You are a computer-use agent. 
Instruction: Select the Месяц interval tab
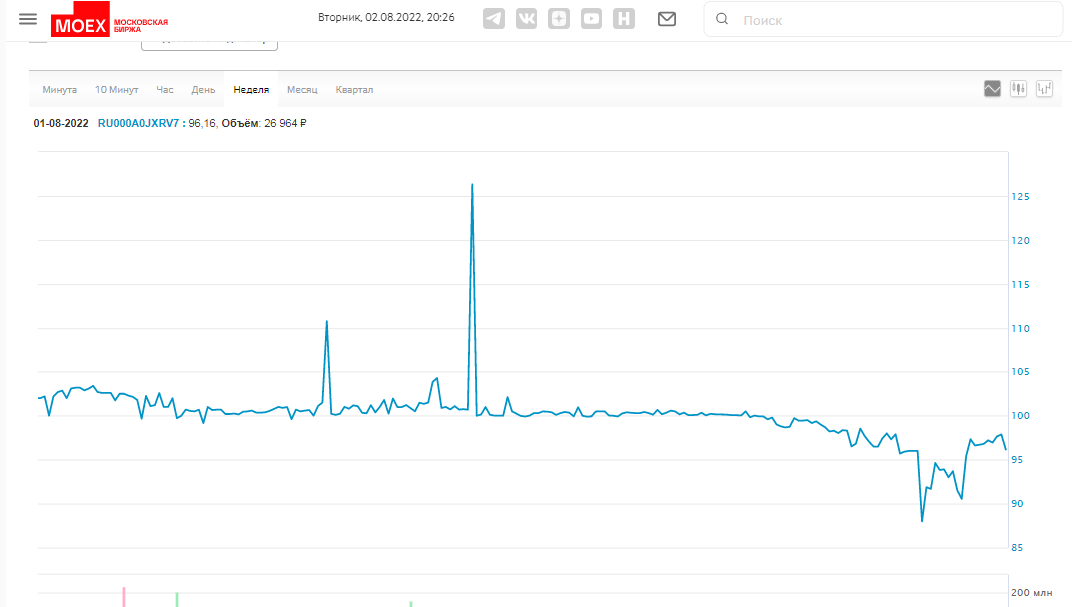(302, 90)
